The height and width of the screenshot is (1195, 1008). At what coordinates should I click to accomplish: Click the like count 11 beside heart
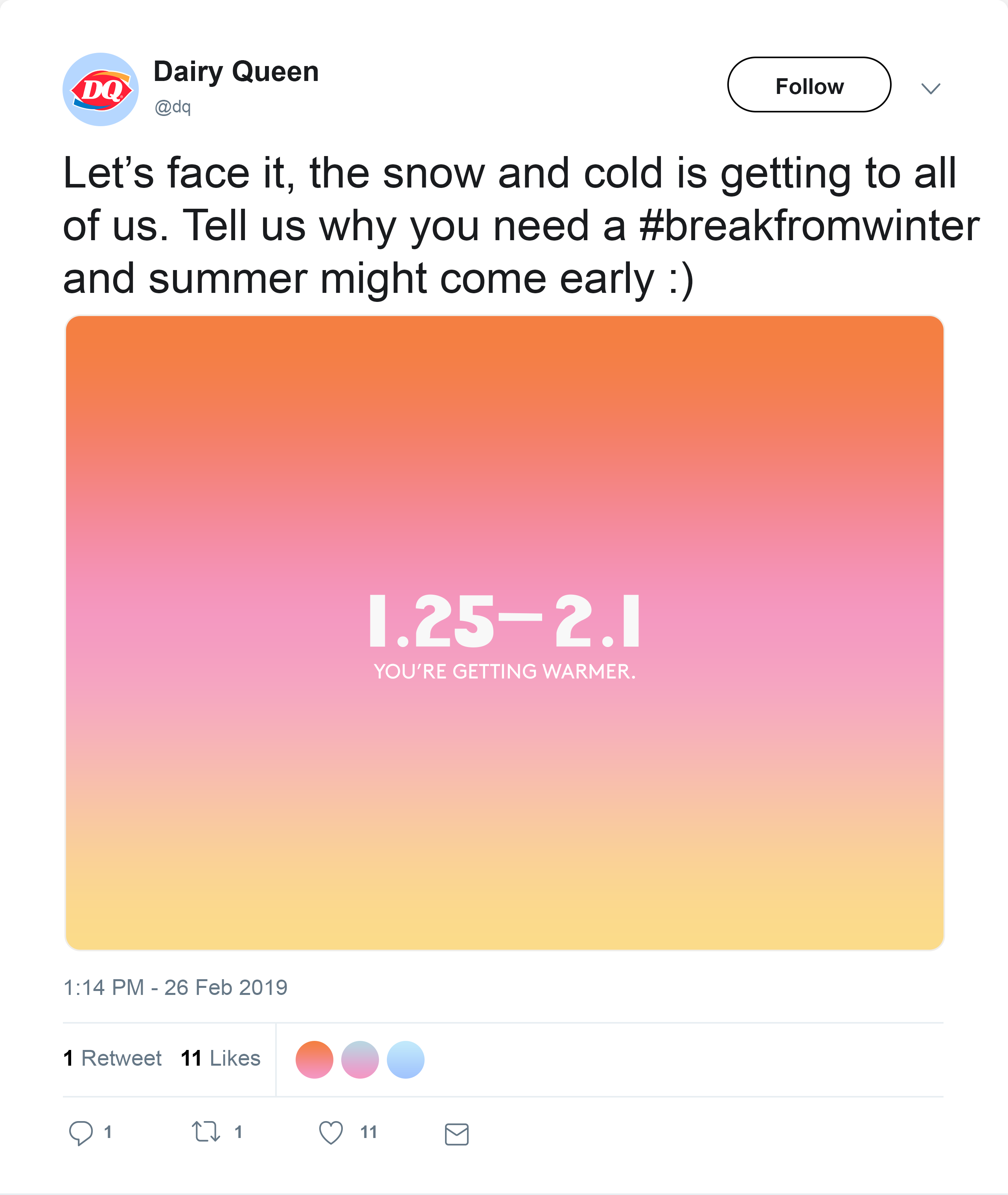point(369,1132)
